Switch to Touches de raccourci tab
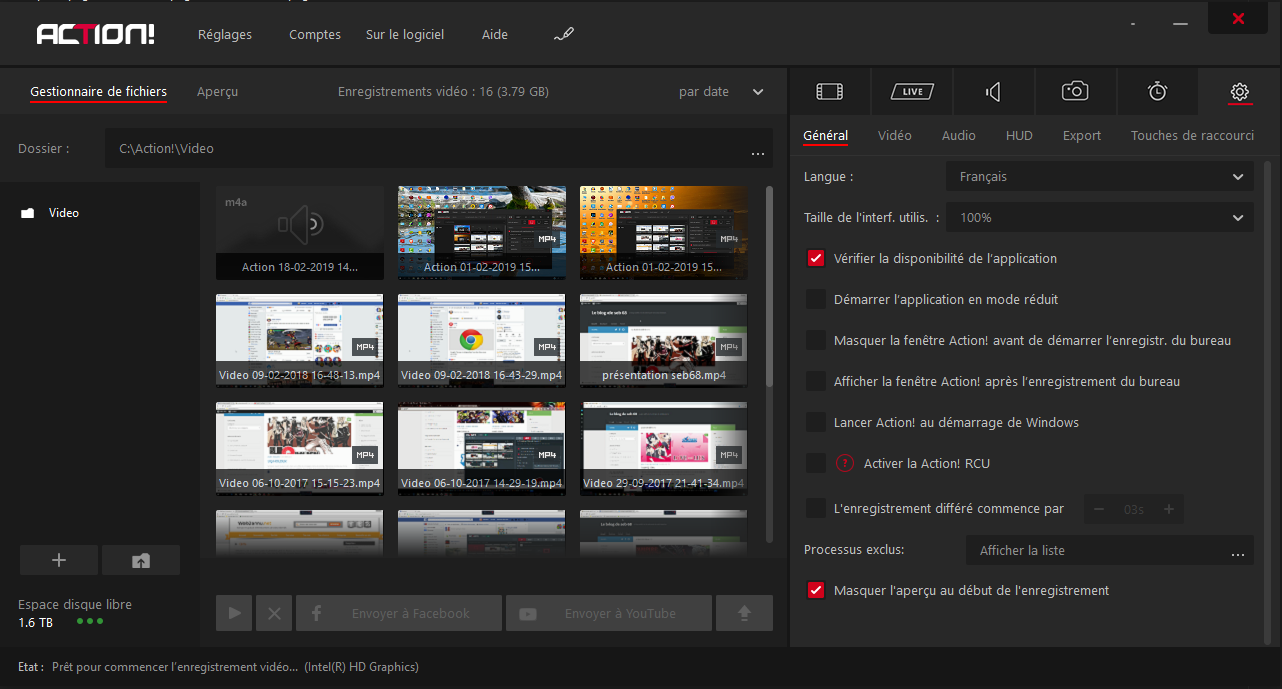Image resolution: width=1282 pixels, height=689 pixels. pyautogui.click(x=1192, y=136)
